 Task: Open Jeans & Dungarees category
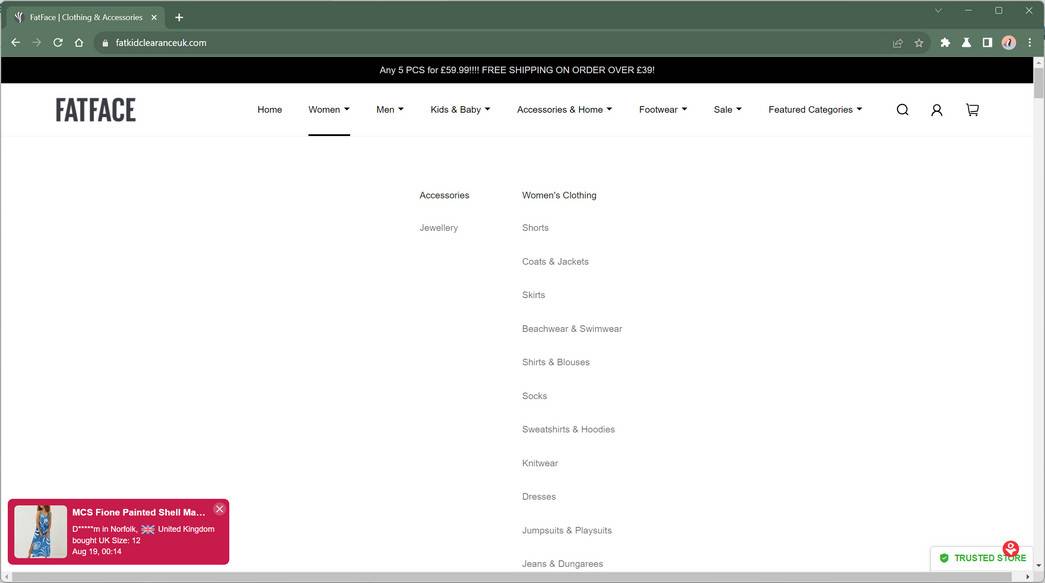562,564
